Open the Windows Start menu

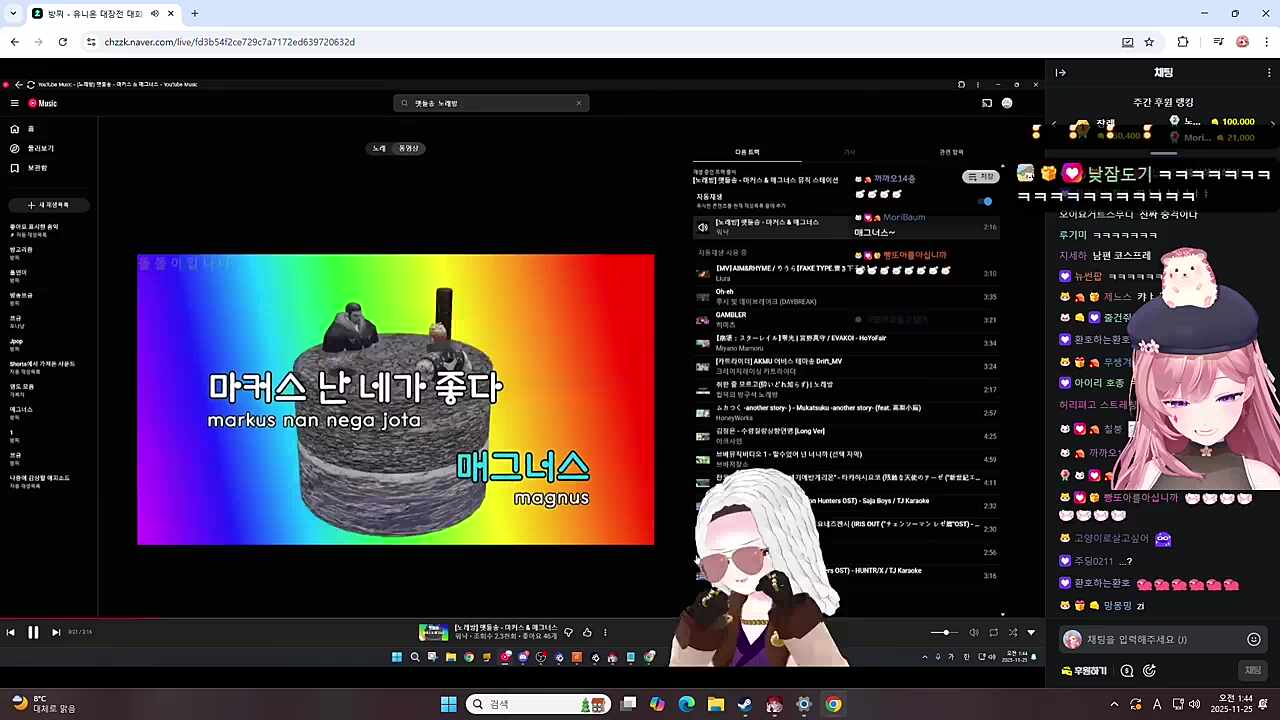coord(449,704)
